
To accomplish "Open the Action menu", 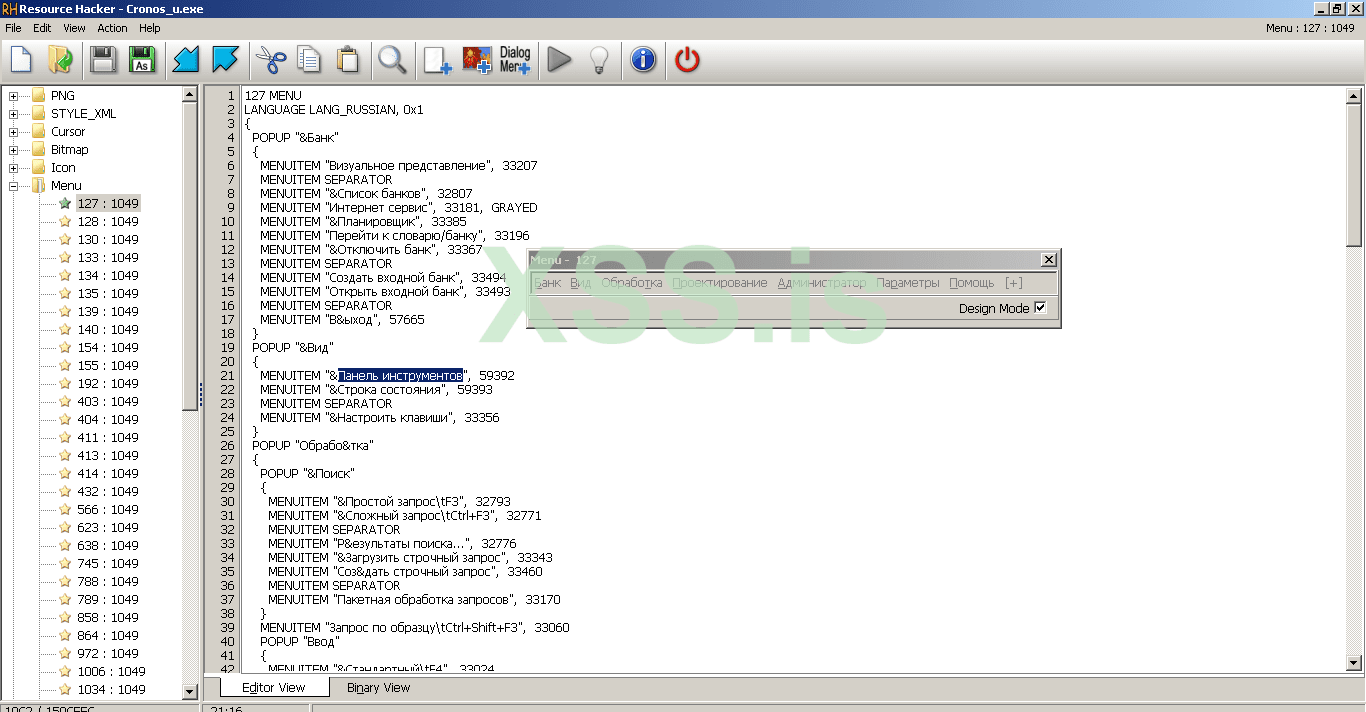I will (x=112, y=28).
